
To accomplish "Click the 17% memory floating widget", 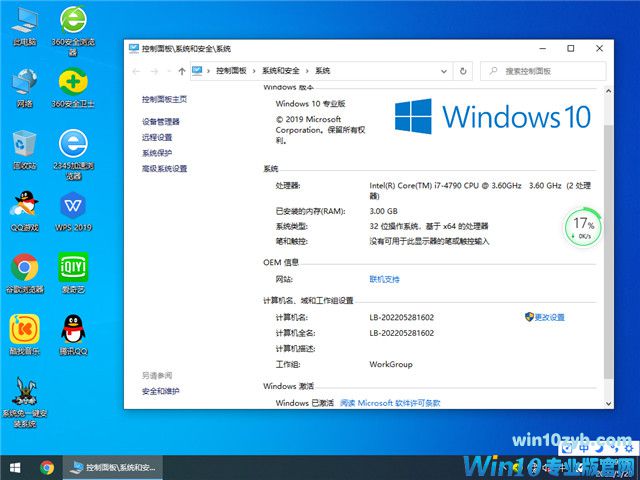I will click(583, 228).
